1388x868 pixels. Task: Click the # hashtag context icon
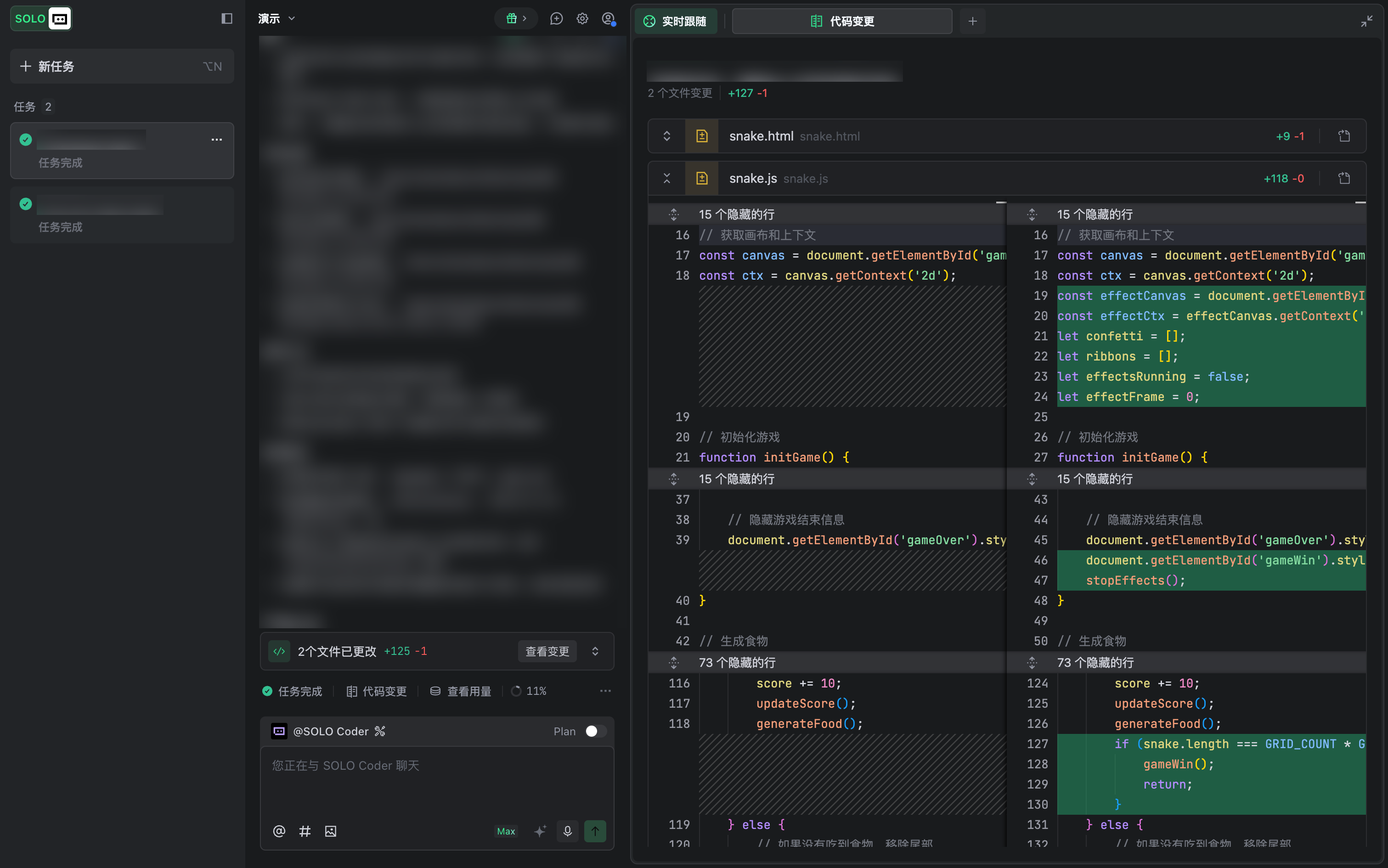click(305, 831)
